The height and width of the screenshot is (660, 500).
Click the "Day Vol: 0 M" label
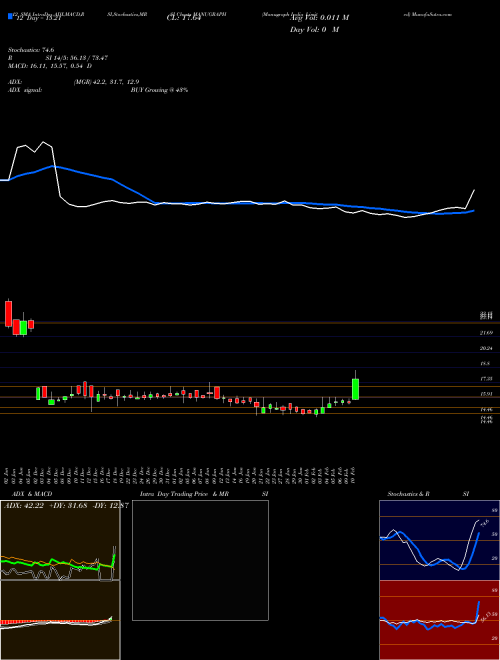pyautogui.click(x=314, y=30)
